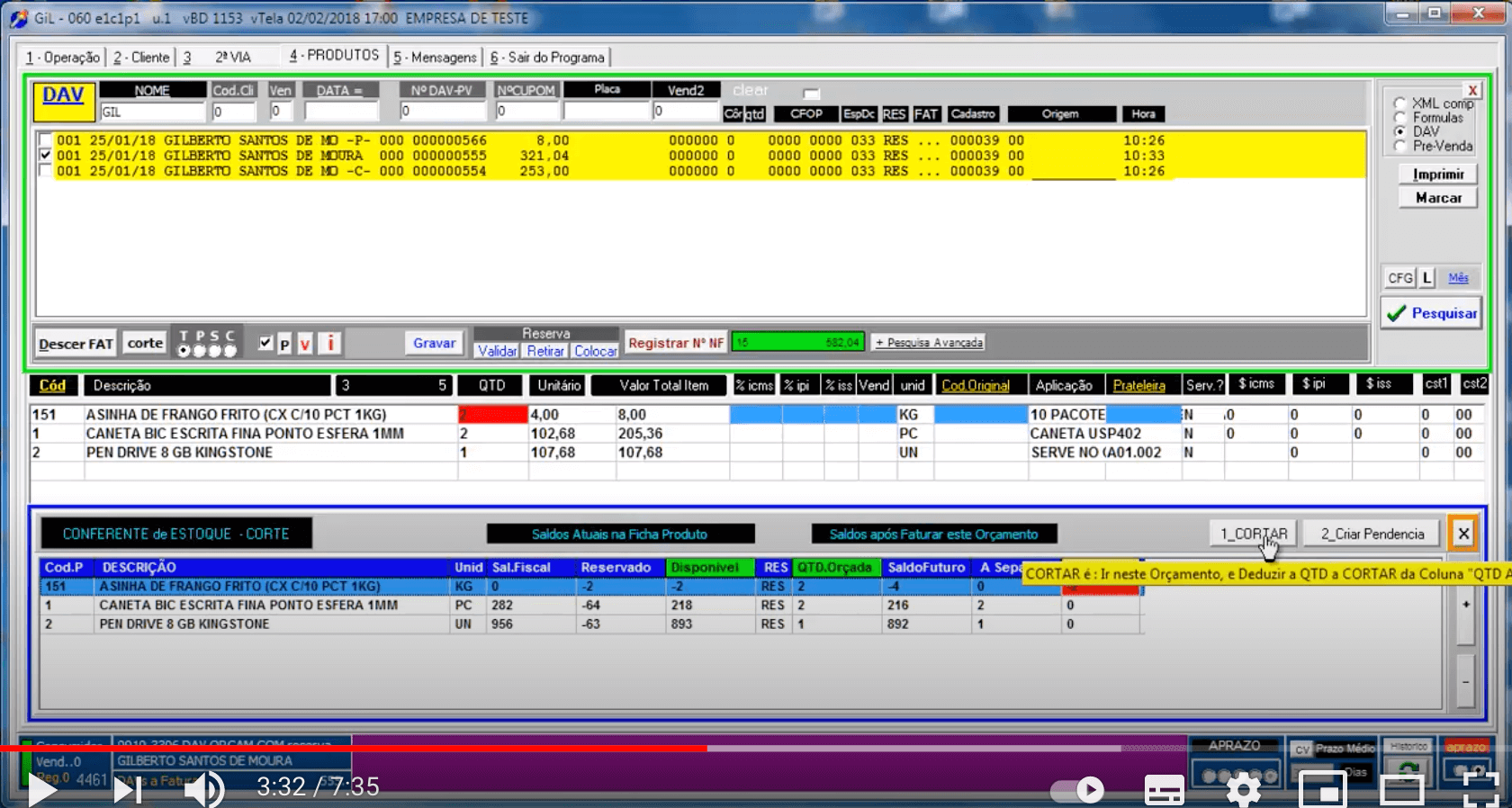This screenshot has height=808, width=1512.
Task: Open video settings gear icon
Action: tap(1243, 790)
